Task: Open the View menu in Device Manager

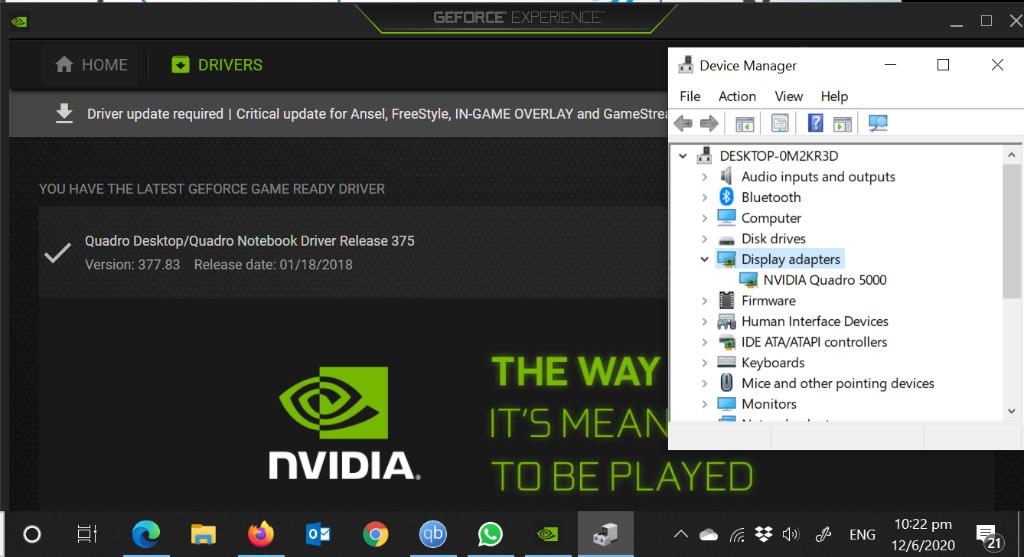Action: tap(788, 96)
